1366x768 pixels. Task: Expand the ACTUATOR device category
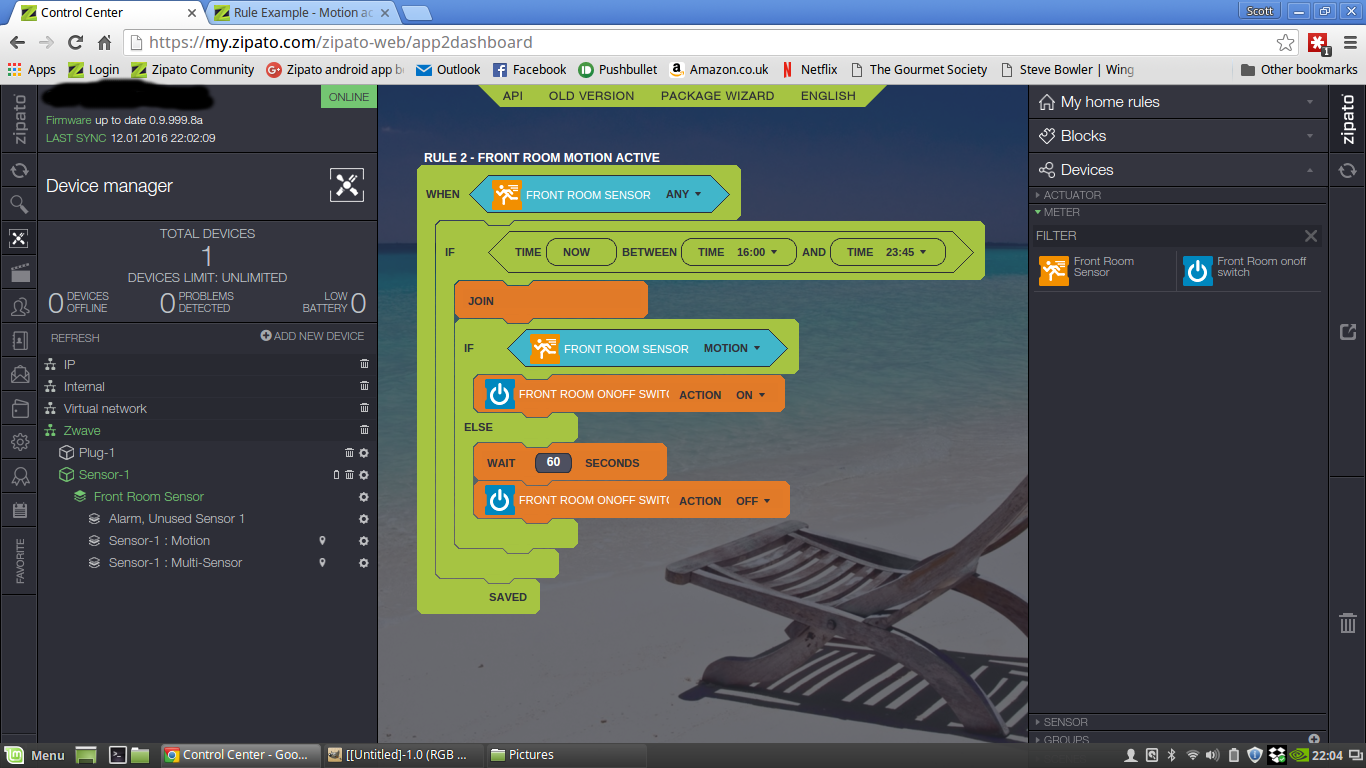[x=1072, y=195]
